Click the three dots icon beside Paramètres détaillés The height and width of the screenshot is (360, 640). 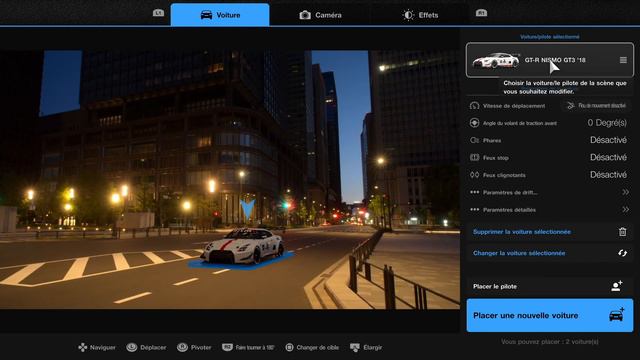(474, 210)
